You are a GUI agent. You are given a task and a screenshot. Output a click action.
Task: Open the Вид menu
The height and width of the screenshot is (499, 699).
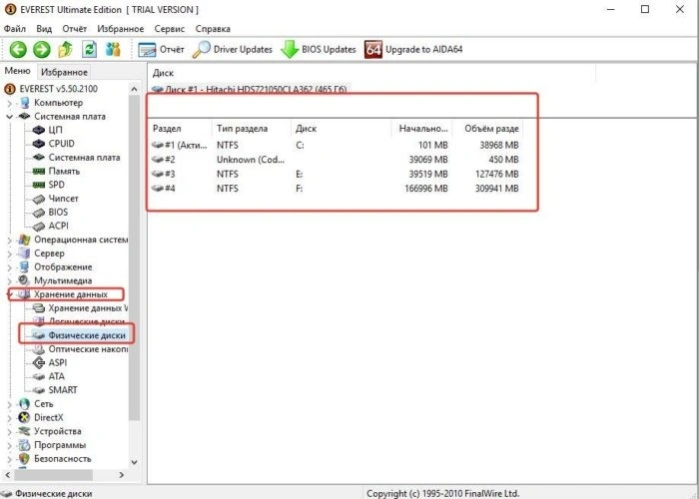[44, 29]
